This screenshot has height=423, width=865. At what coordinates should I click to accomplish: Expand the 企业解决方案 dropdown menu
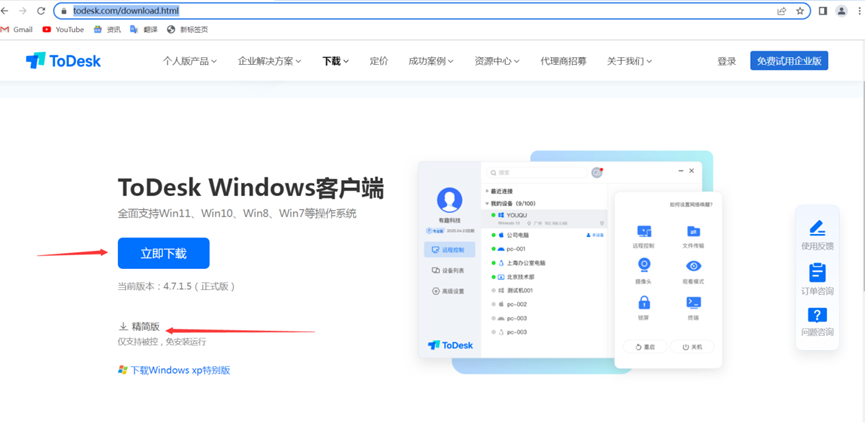[x=269, y=61]
